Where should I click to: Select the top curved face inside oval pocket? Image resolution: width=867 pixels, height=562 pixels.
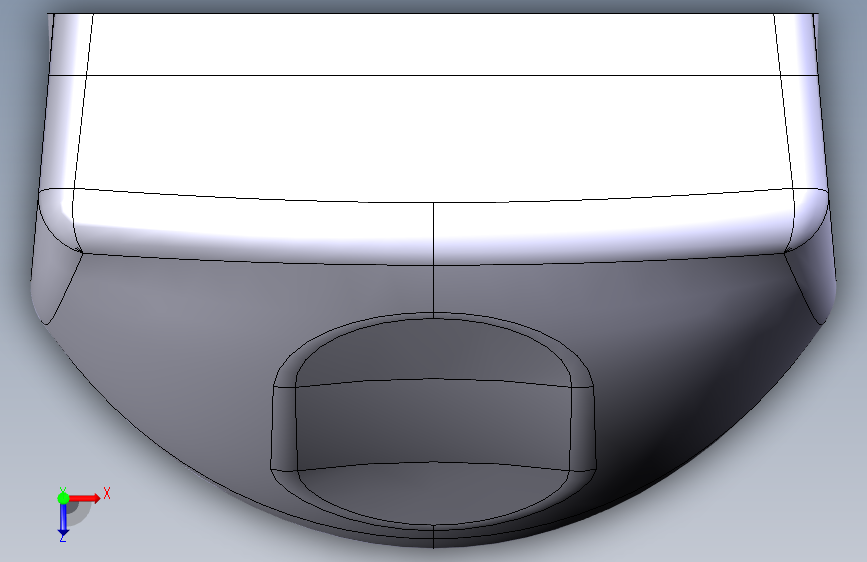(x=433, y=350)
